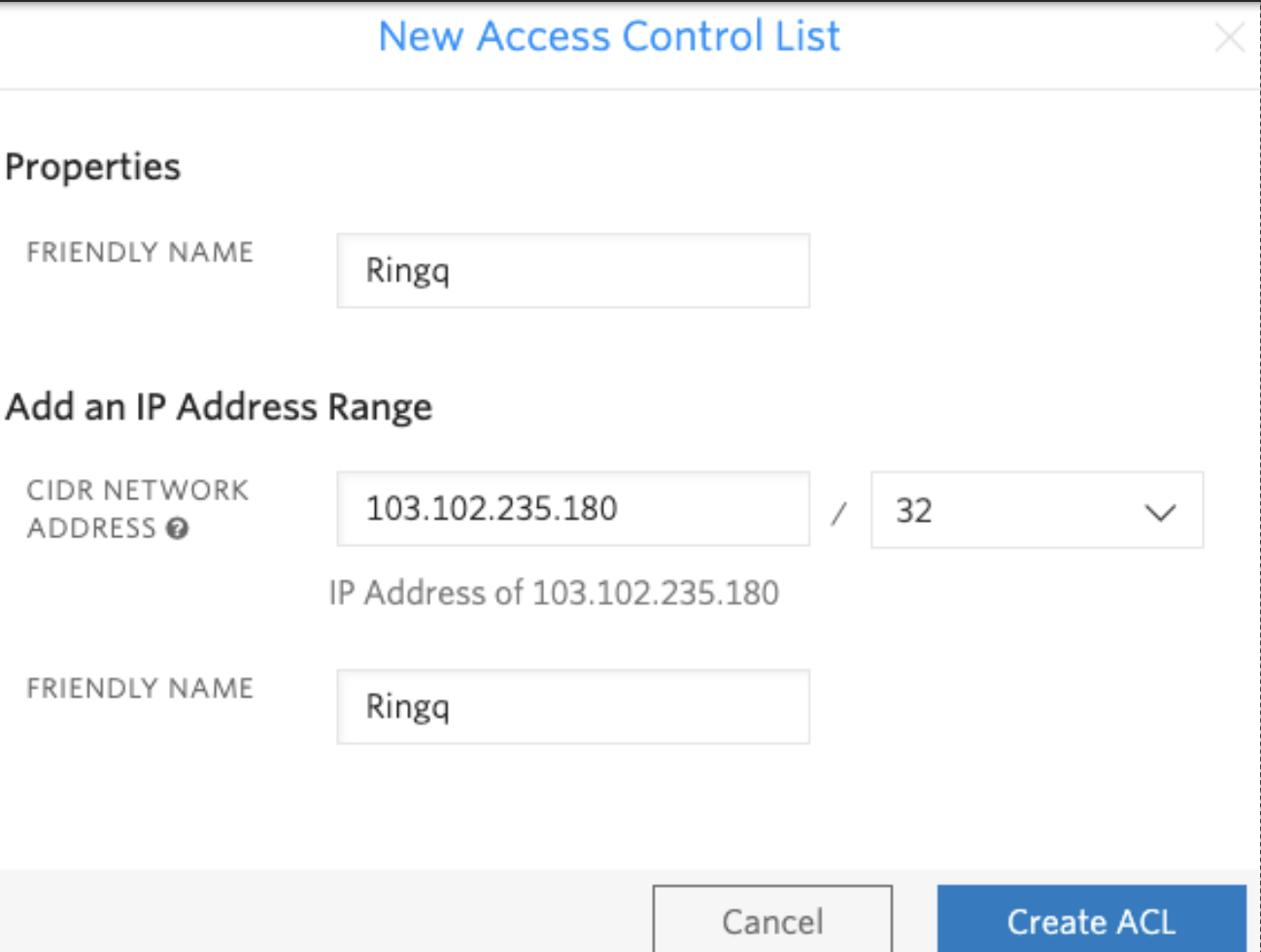The height and width of the screenshot is (952, 1261).
Task: Click the IP Address of 103.102.235.180 helper text
Action: tap(554, 593)
